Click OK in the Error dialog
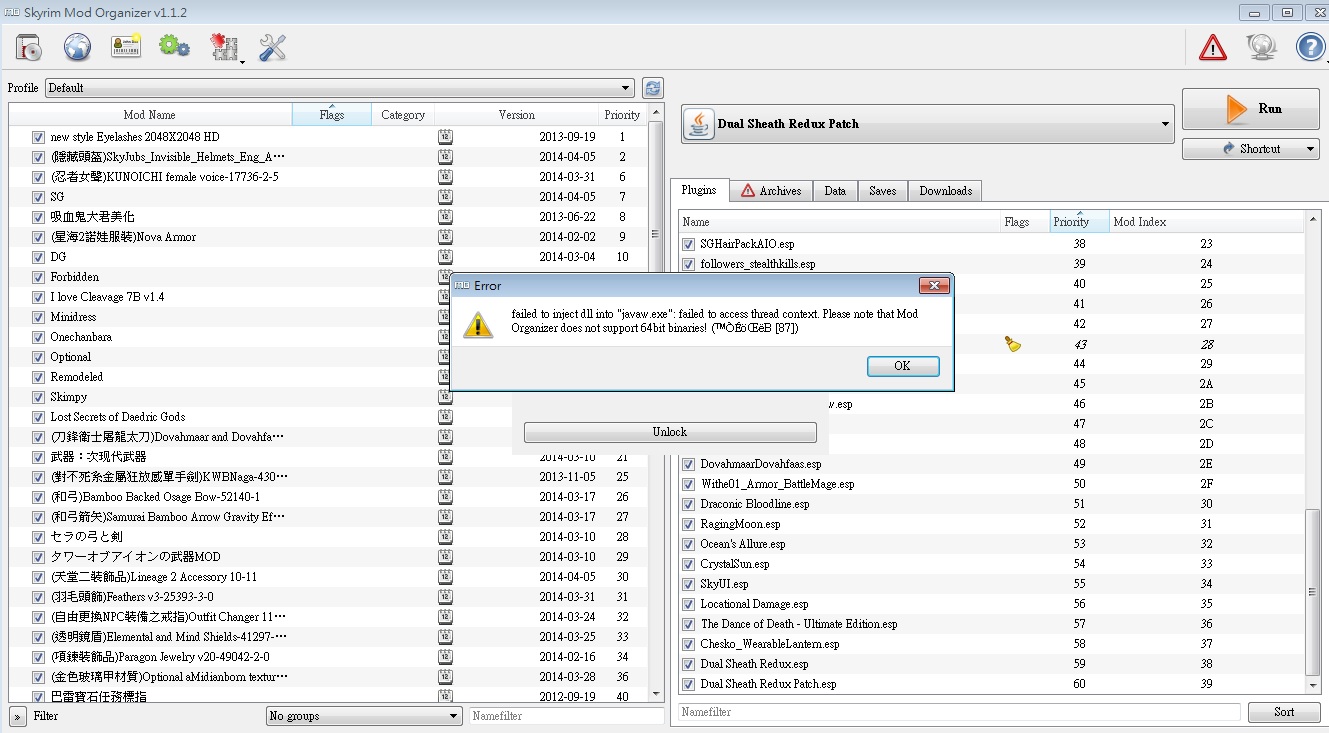The height and width of the screenshot is (733, 1329). pyautogui.click(x=902, y=366)
